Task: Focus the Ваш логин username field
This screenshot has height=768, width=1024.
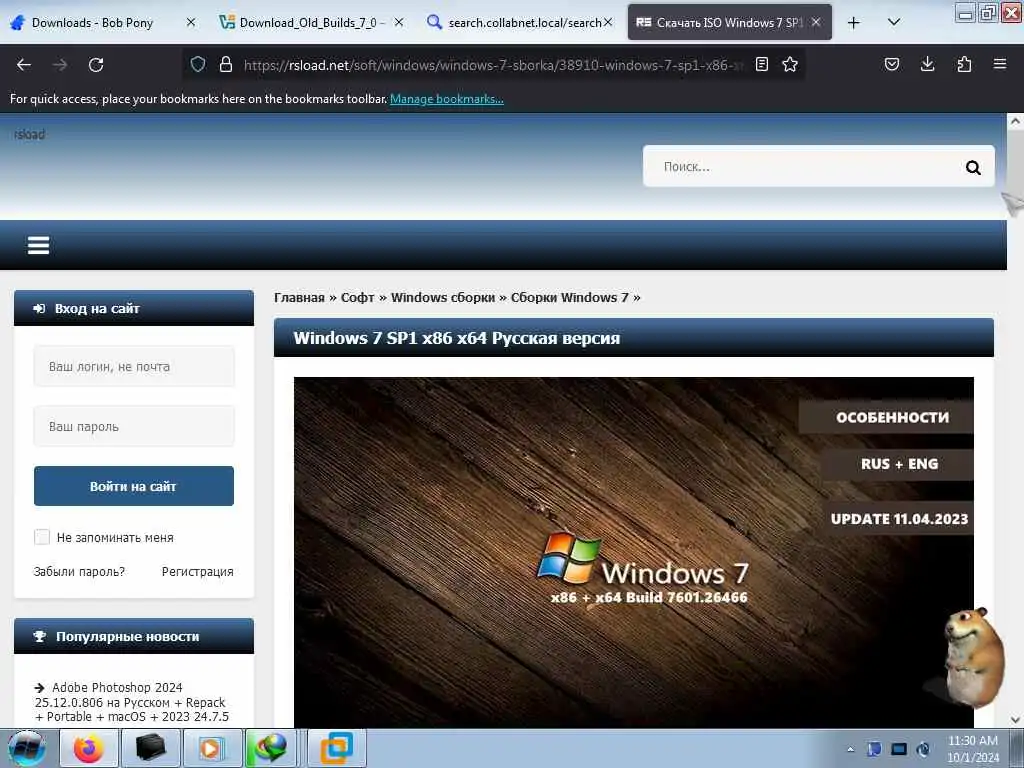Action: pyautogui.click(x=134, y=366)
